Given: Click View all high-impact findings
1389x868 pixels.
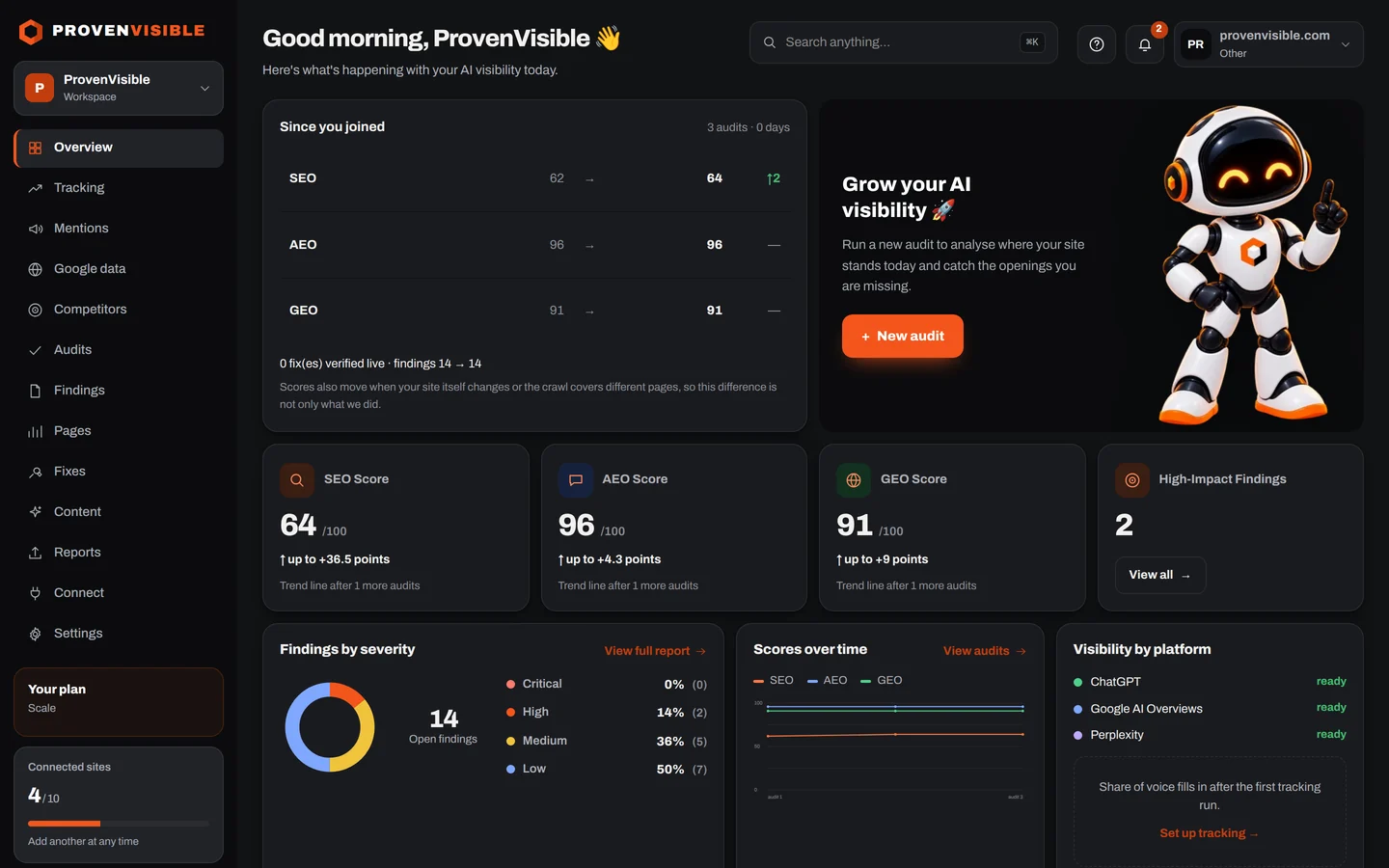Looking at the screenshot, I should pyautogui.click(x=1160, y=575).
